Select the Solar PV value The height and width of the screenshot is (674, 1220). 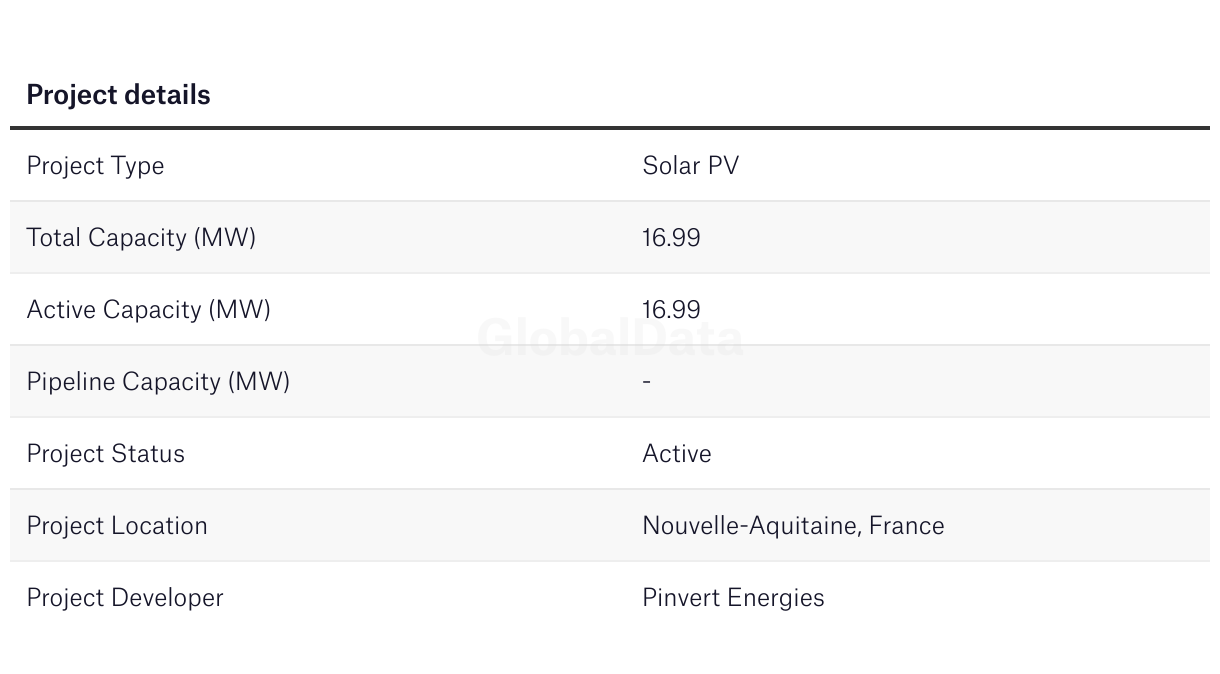pos(690,166)
